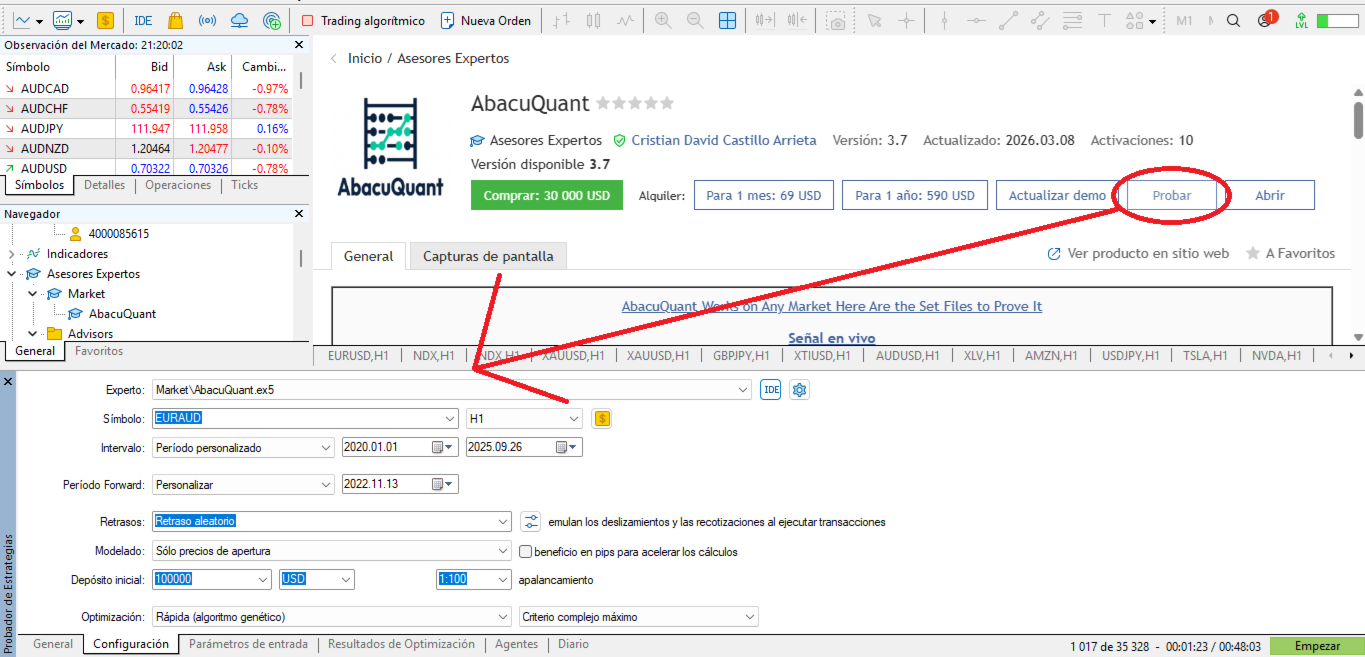The height and width of the screenshot is (657, 1365).
Task: Click the green LVL icon
Action: pos(1300,20)
